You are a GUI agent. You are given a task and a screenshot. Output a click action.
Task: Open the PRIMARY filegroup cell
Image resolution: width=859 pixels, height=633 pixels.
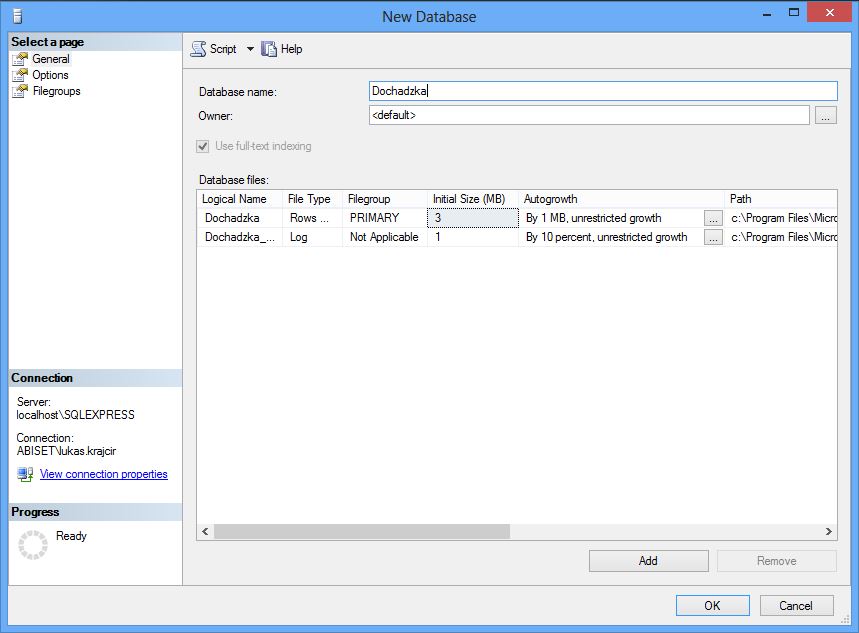pos(385,218)
